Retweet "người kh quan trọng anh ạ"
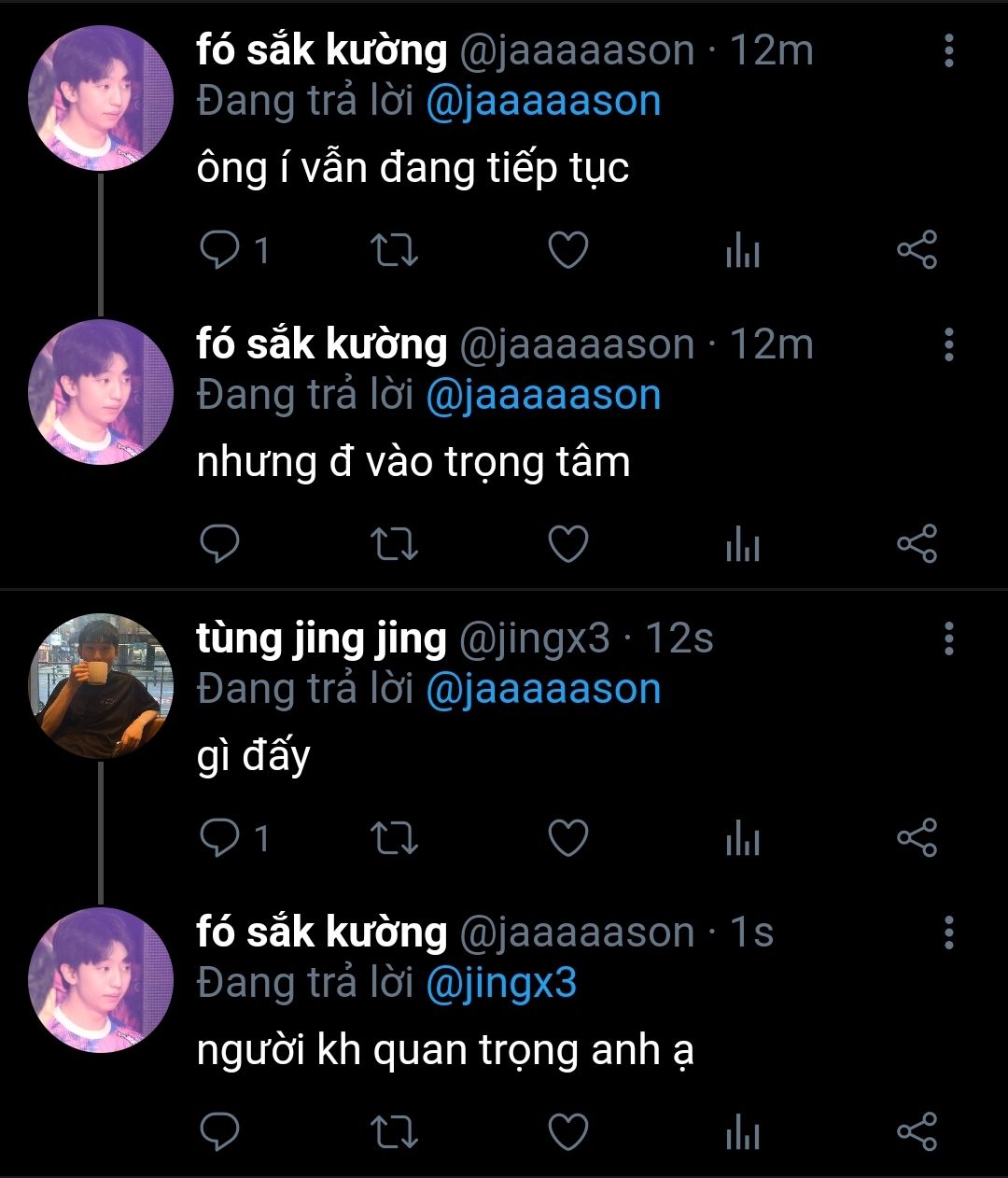The height and width of the screenshot is (1178, 1008). (x=394, y=1132)
